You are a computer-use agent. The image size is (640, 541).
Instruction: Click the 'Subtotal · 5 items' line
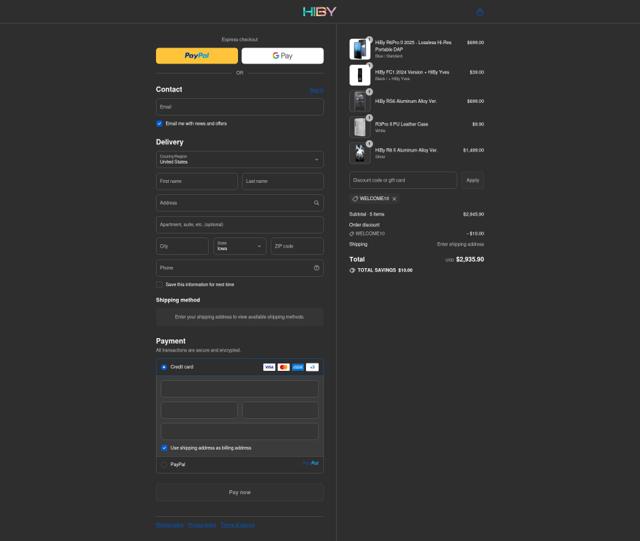(x=416, y=214)
